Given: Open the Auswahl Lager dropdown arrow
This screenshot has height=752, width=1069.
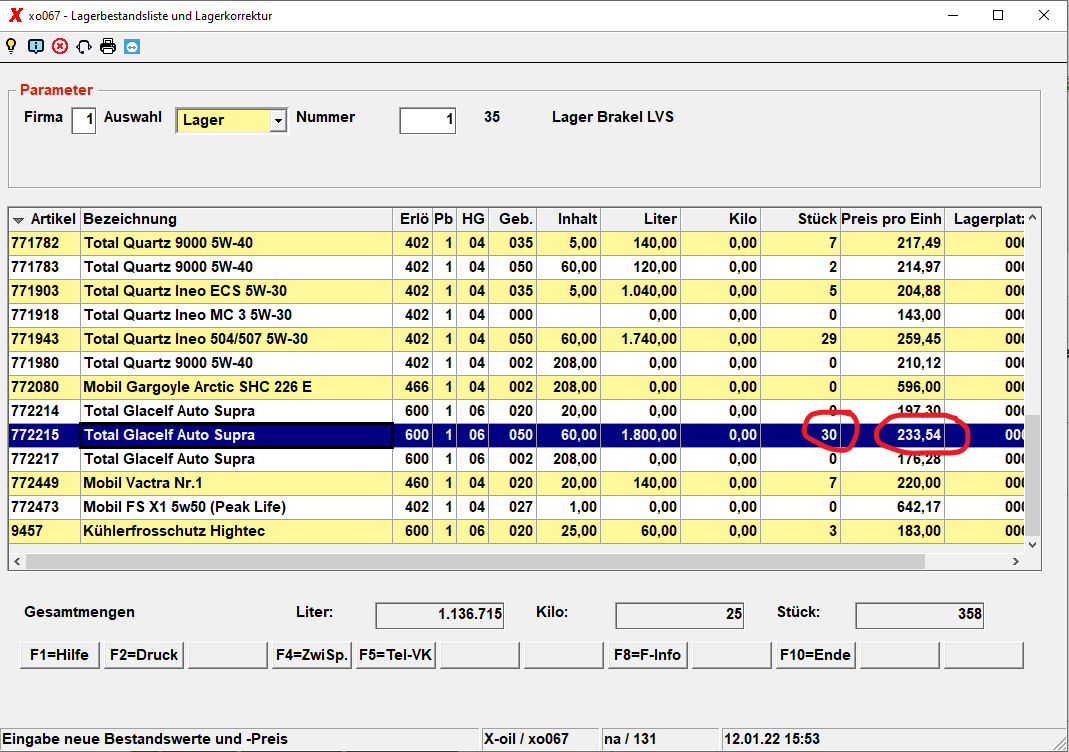Looking at the screenshot, I should point(278,121).
